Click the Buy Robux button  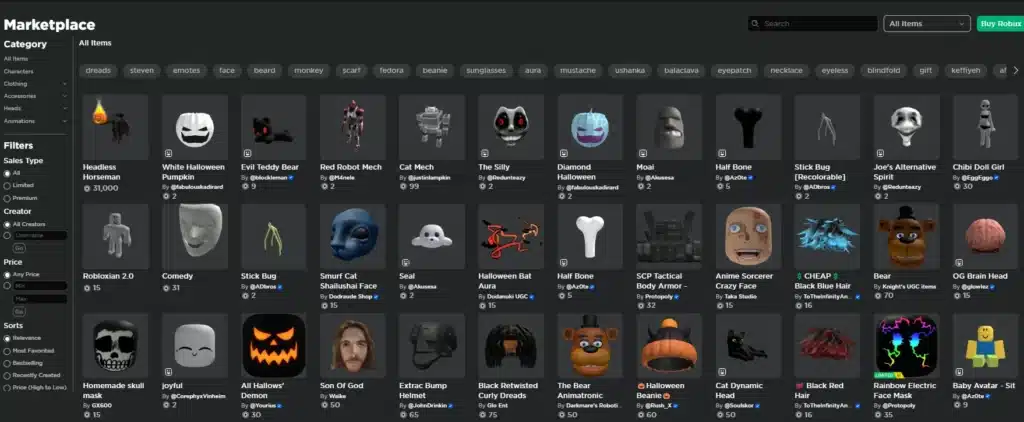click(x=1000, y=24)
